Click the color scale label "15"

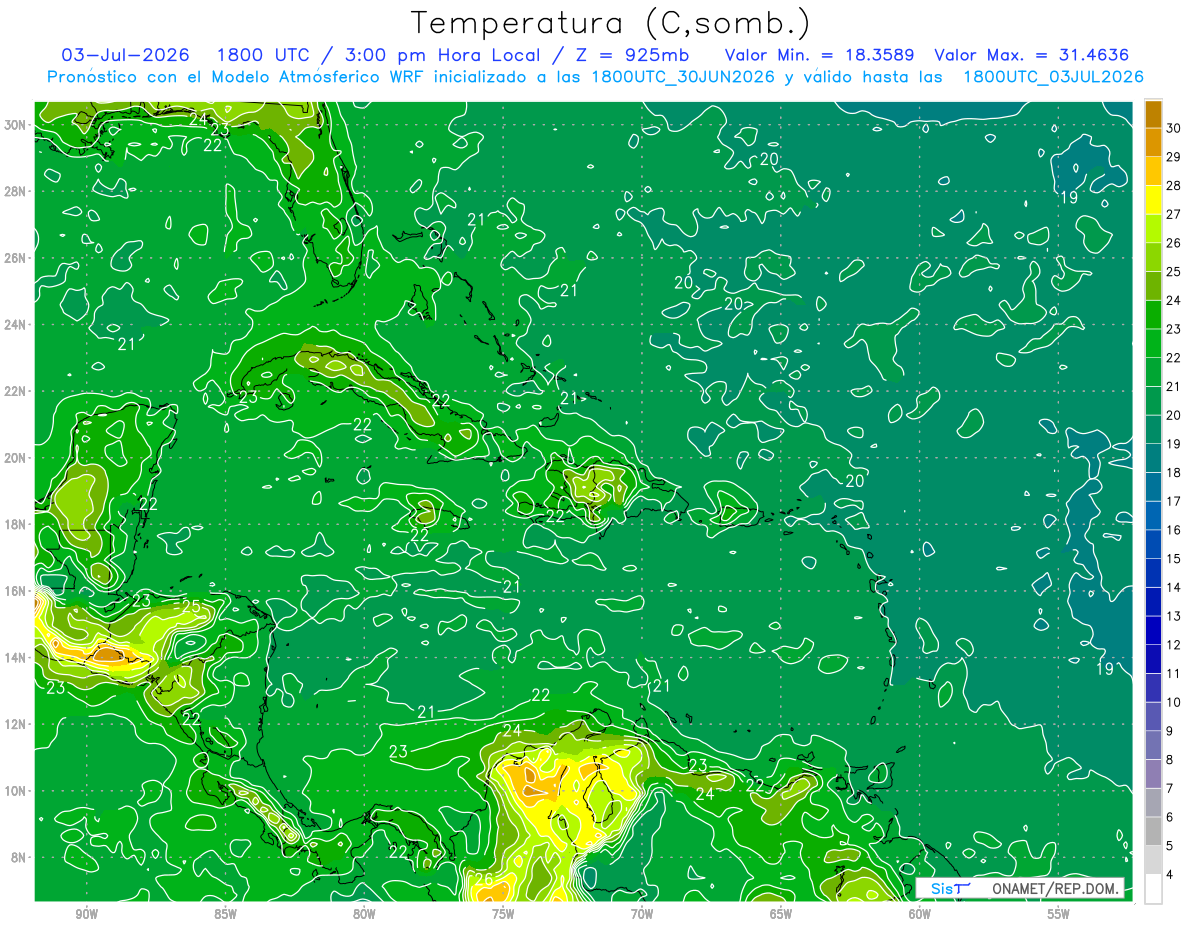tap(1173, 558)
